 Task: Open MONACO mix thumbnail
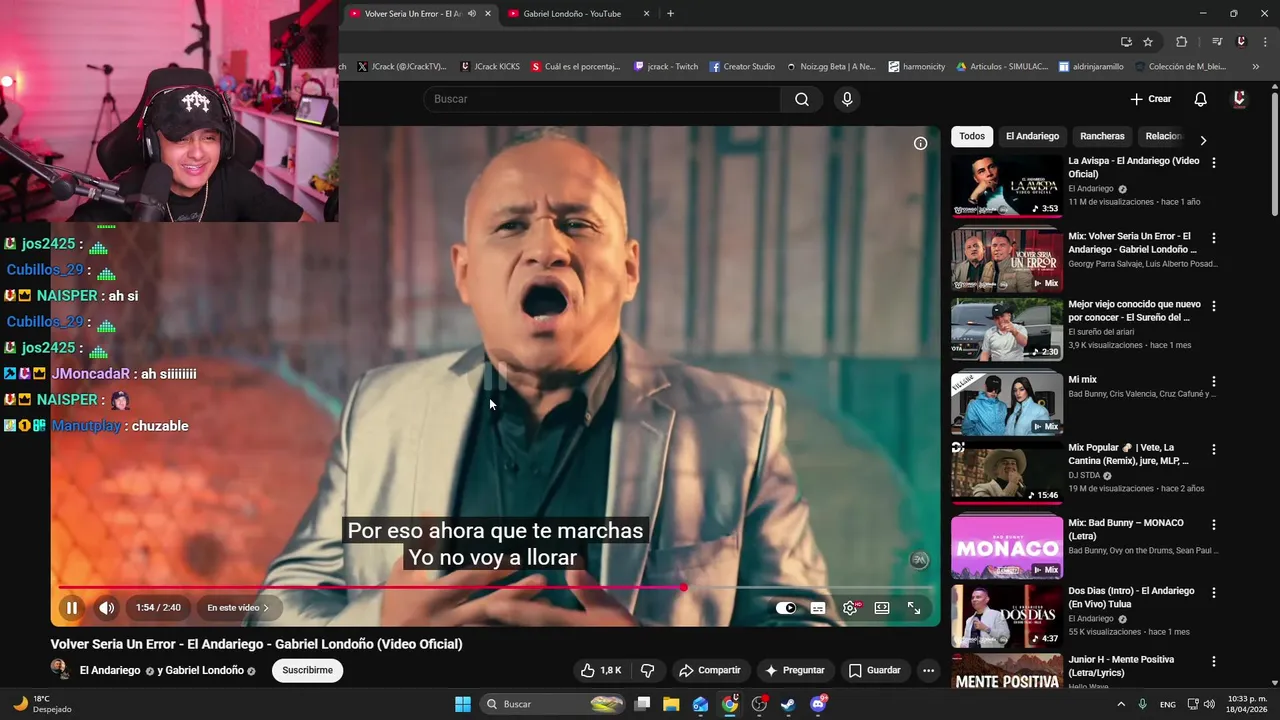[1007, 547]
